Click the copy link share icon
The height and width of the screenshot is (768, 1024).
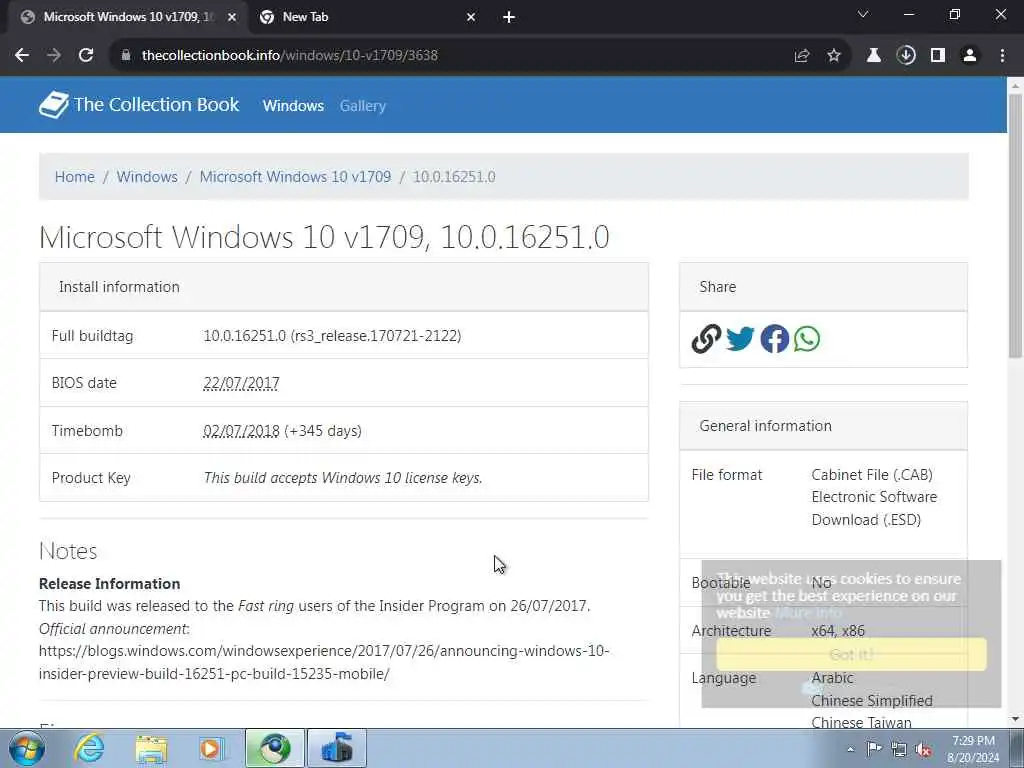click(x=706, y=339)
